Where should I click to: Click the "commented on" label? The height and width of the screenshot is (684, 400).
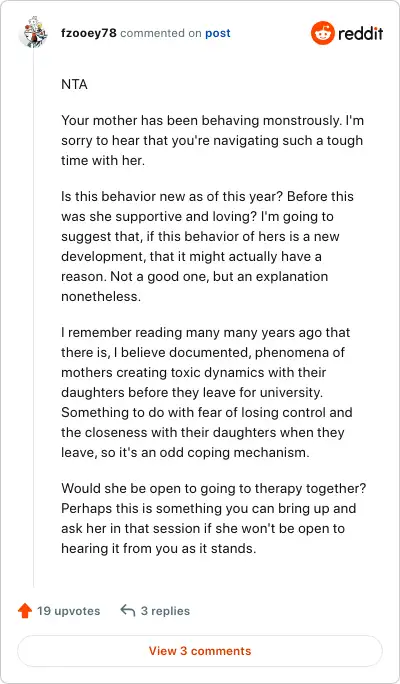(x=161, y=33)
